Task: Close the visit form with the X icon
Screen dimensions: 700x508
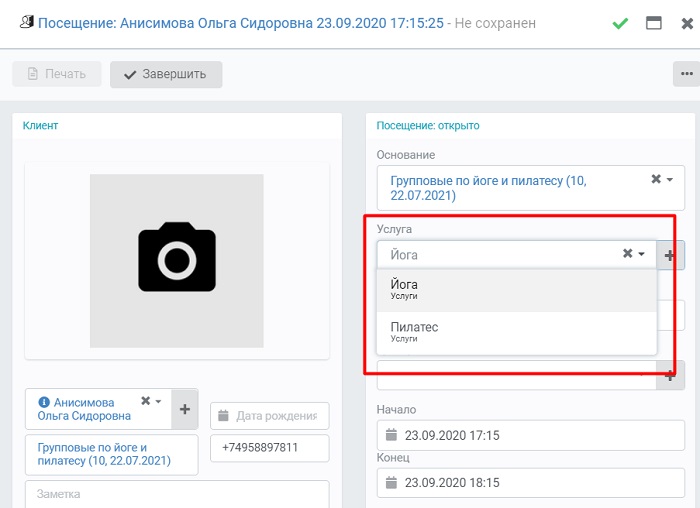Action: 688,23
